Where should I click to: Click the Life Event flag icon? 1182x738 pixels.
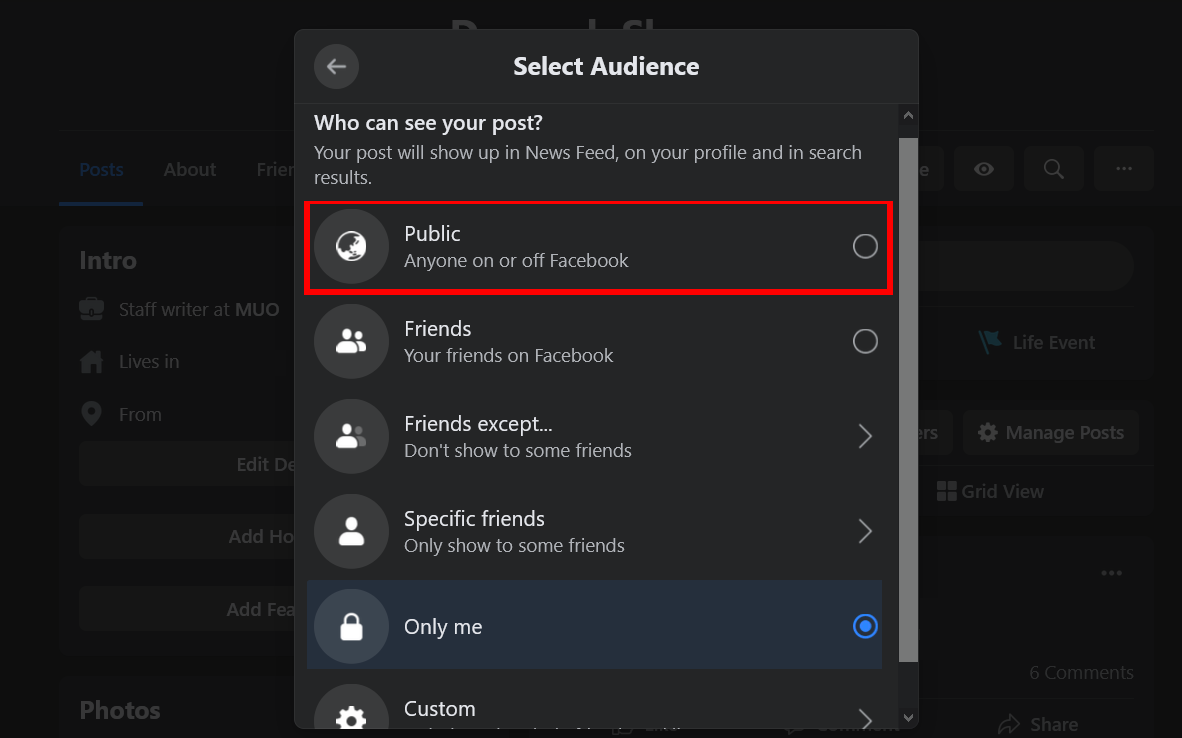pos(990,341)
